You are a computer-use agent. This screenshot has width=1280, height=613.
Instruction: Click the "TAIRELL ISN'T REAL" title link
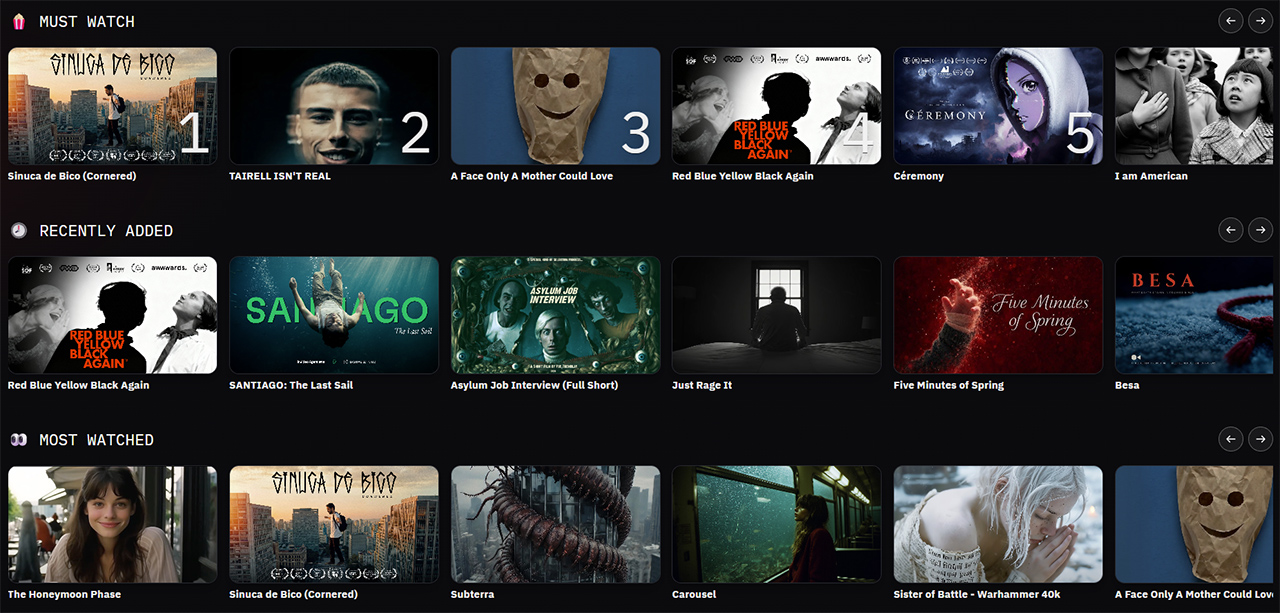(x=280, y=176)
